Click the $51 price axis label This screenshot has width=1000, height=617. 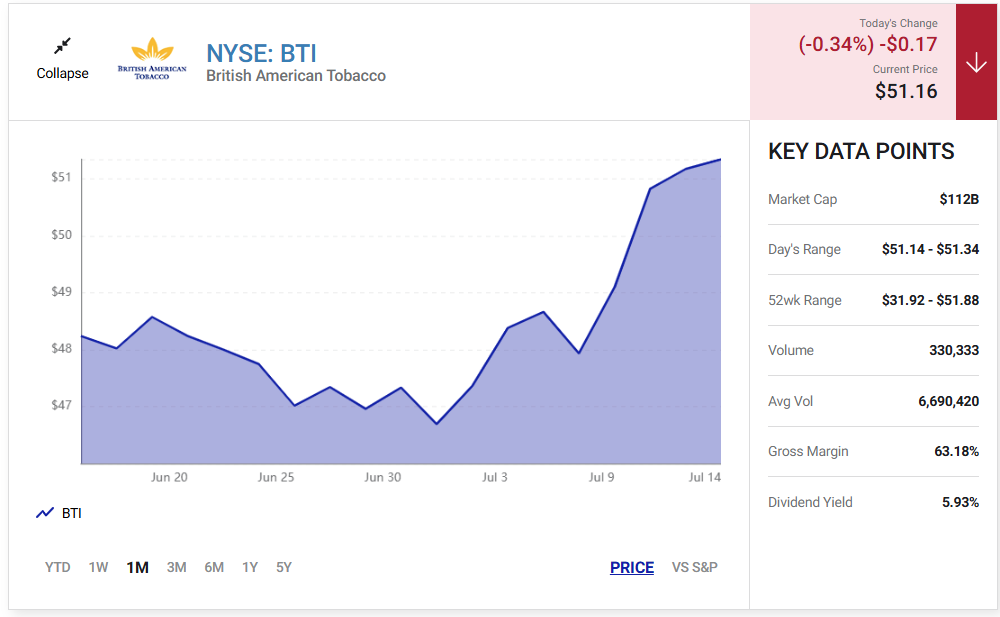[x=61, y=177]
